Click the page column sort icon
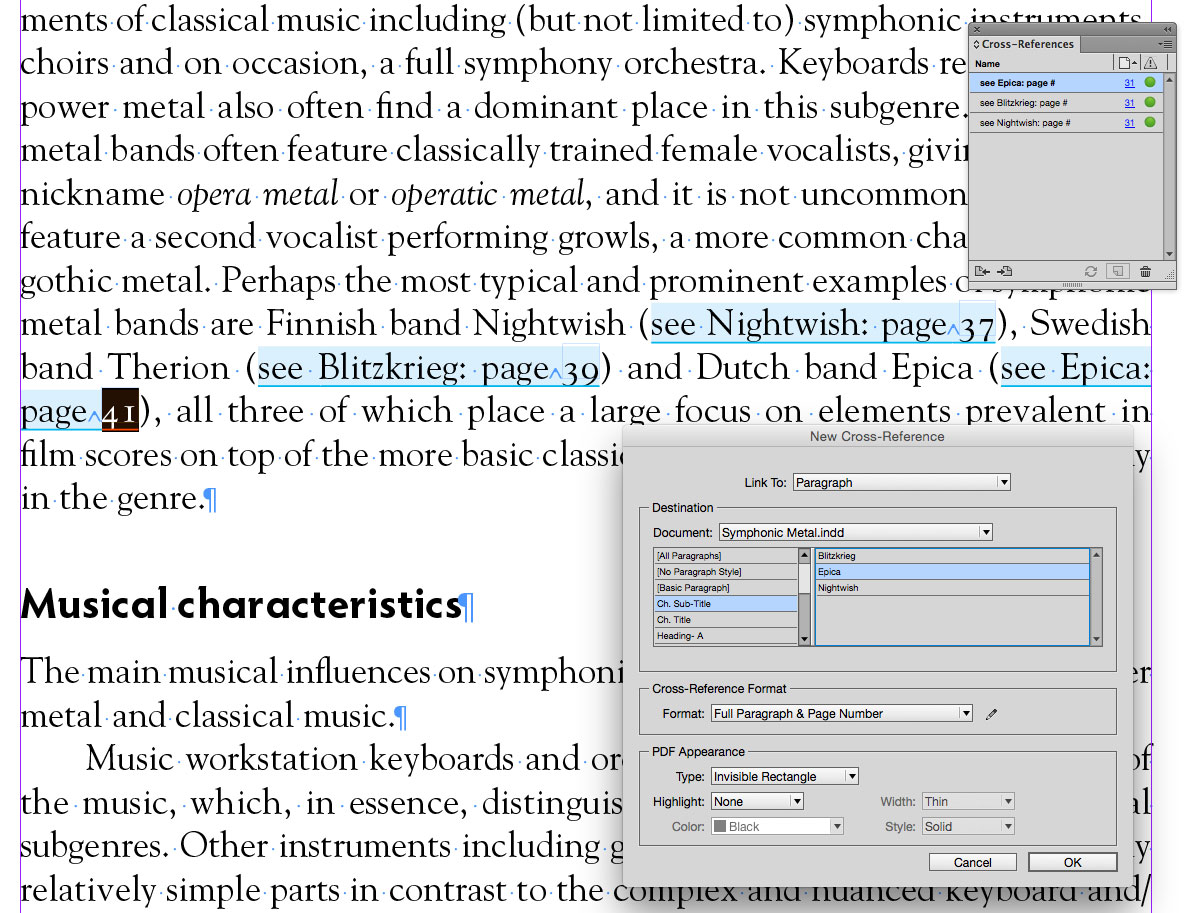1193x913 pixels. click(1129, 63)
